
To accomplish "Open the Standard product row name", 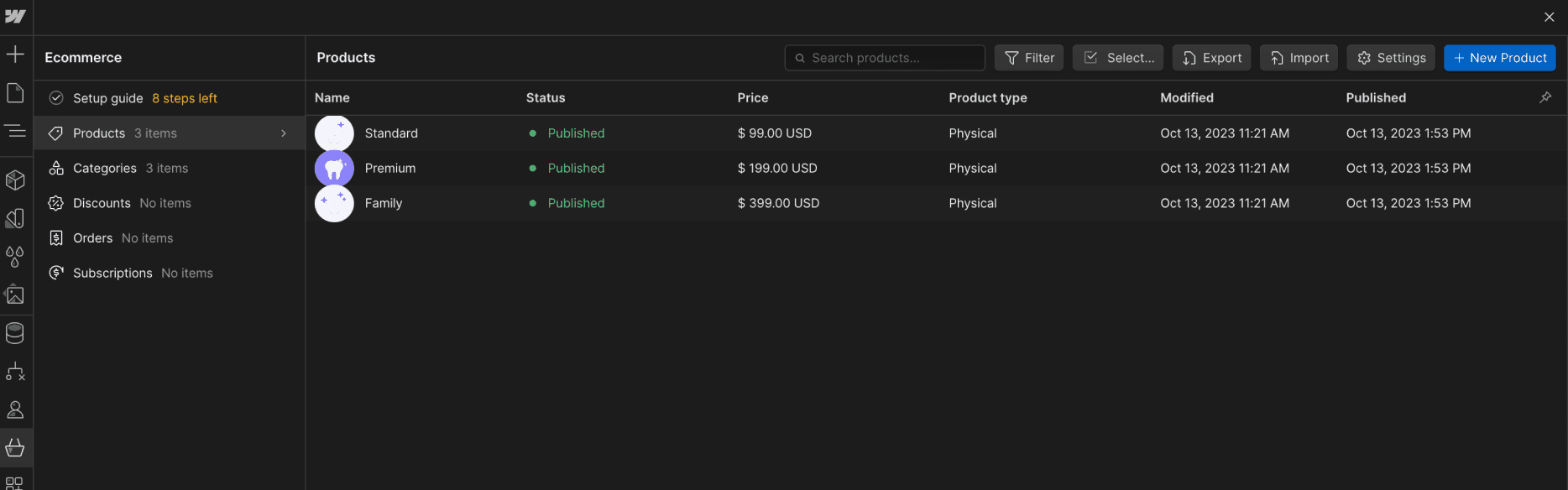I will (x=391, y=133).
